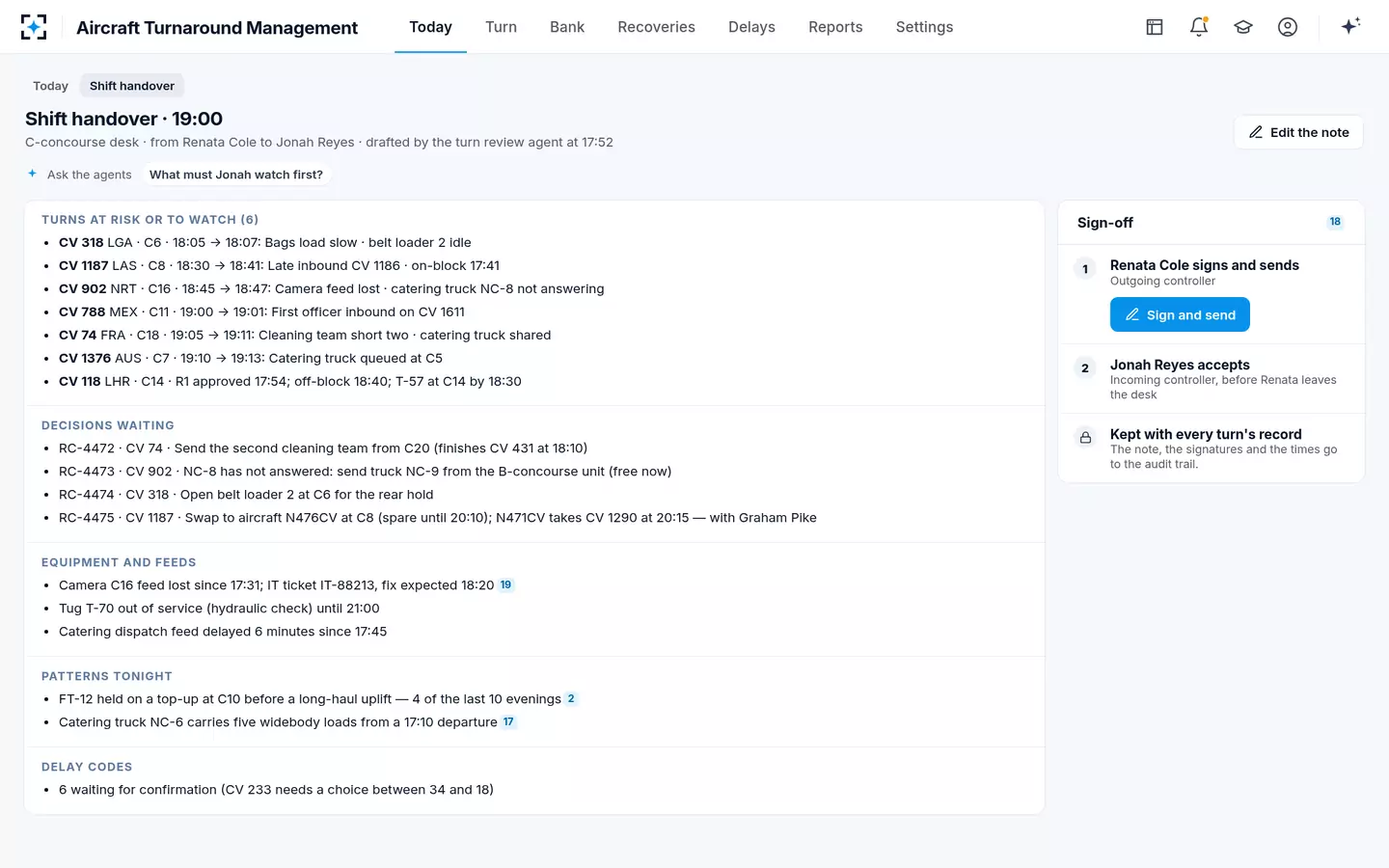
Task: Select the CV 318 LGA turn line
Action: (265, 243)
